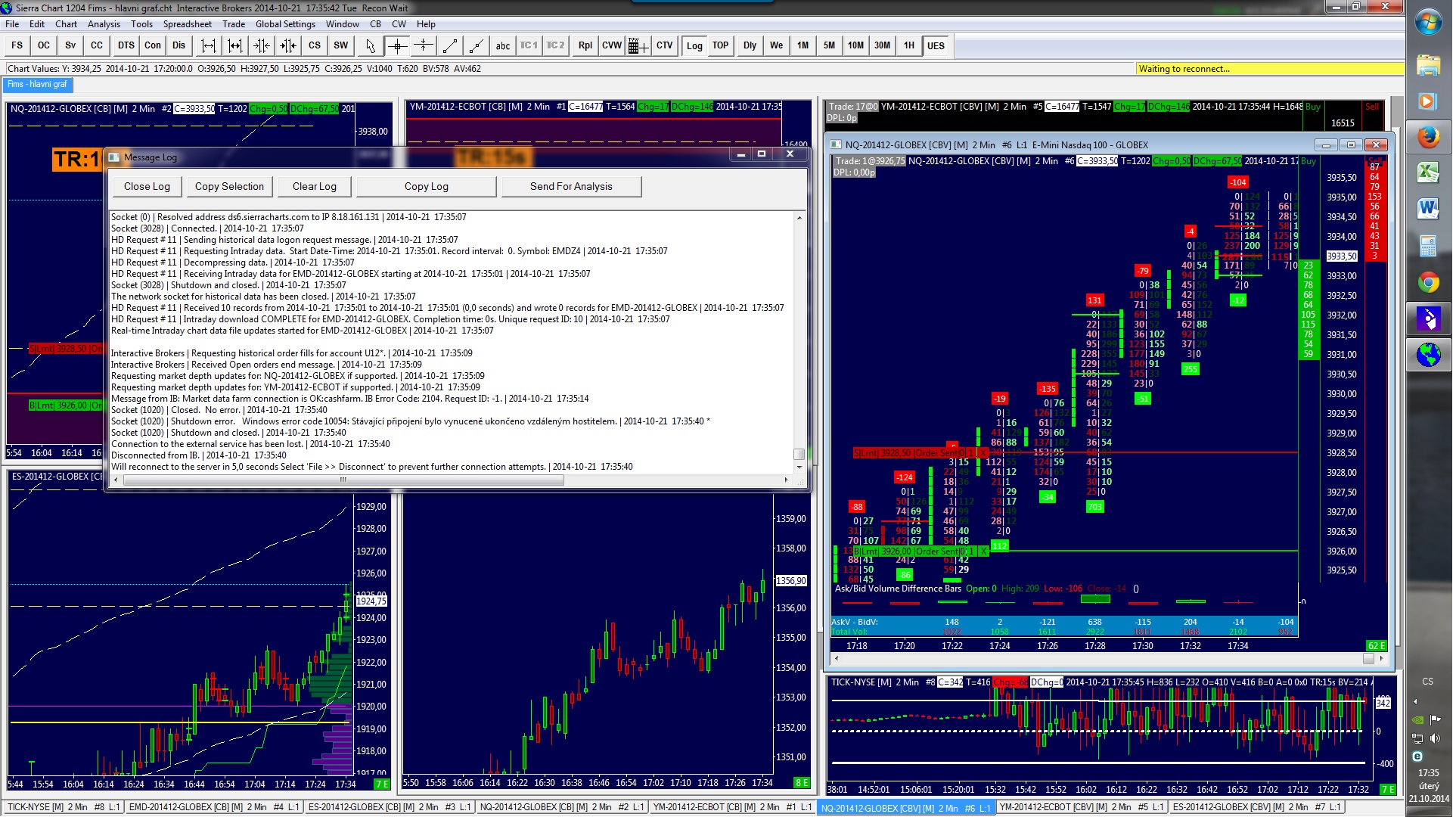Click the abc text tool
The image size is (1456, 817).
pos(503,45)
